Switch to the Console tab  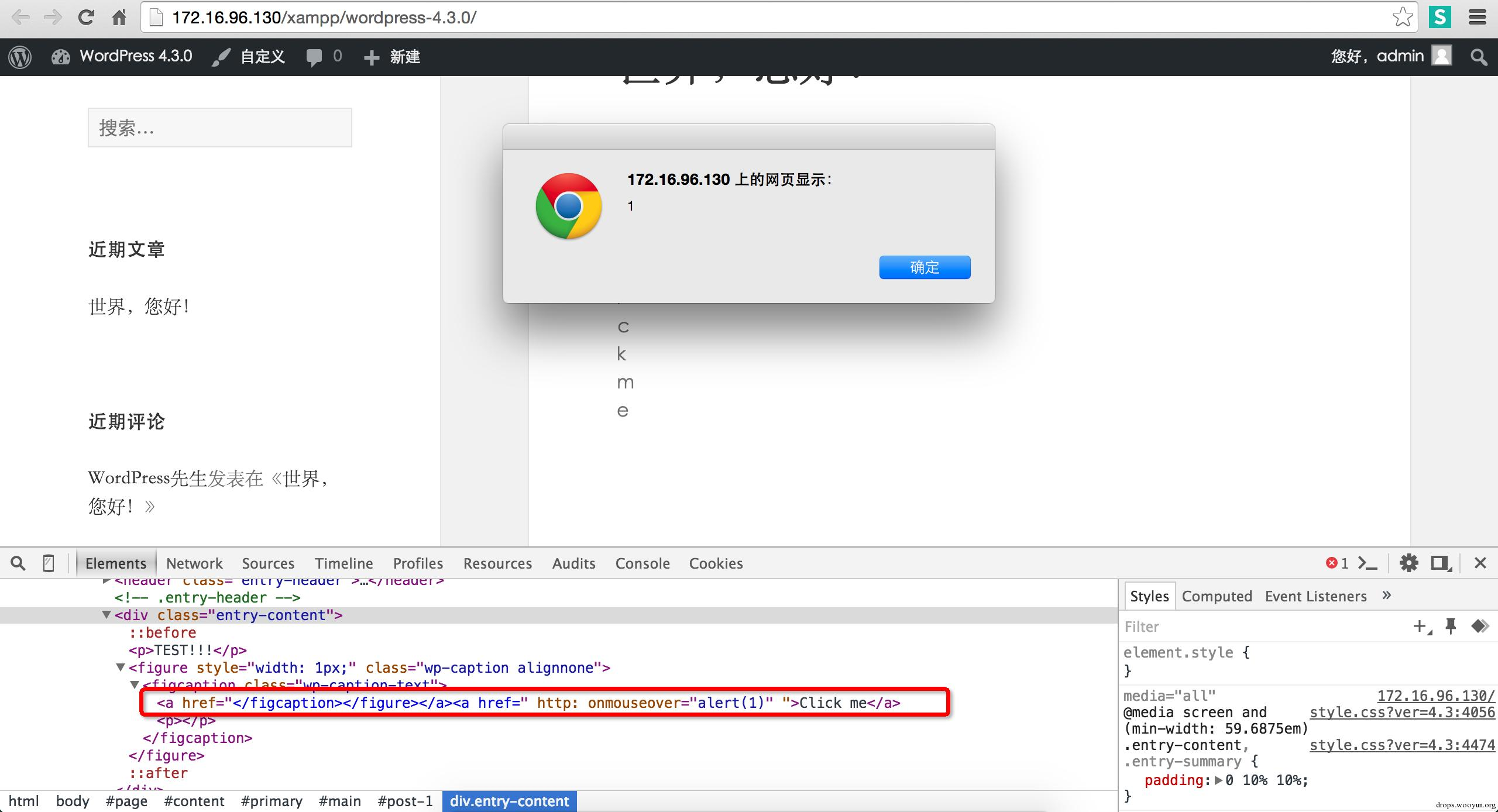(x=642, y=563)
